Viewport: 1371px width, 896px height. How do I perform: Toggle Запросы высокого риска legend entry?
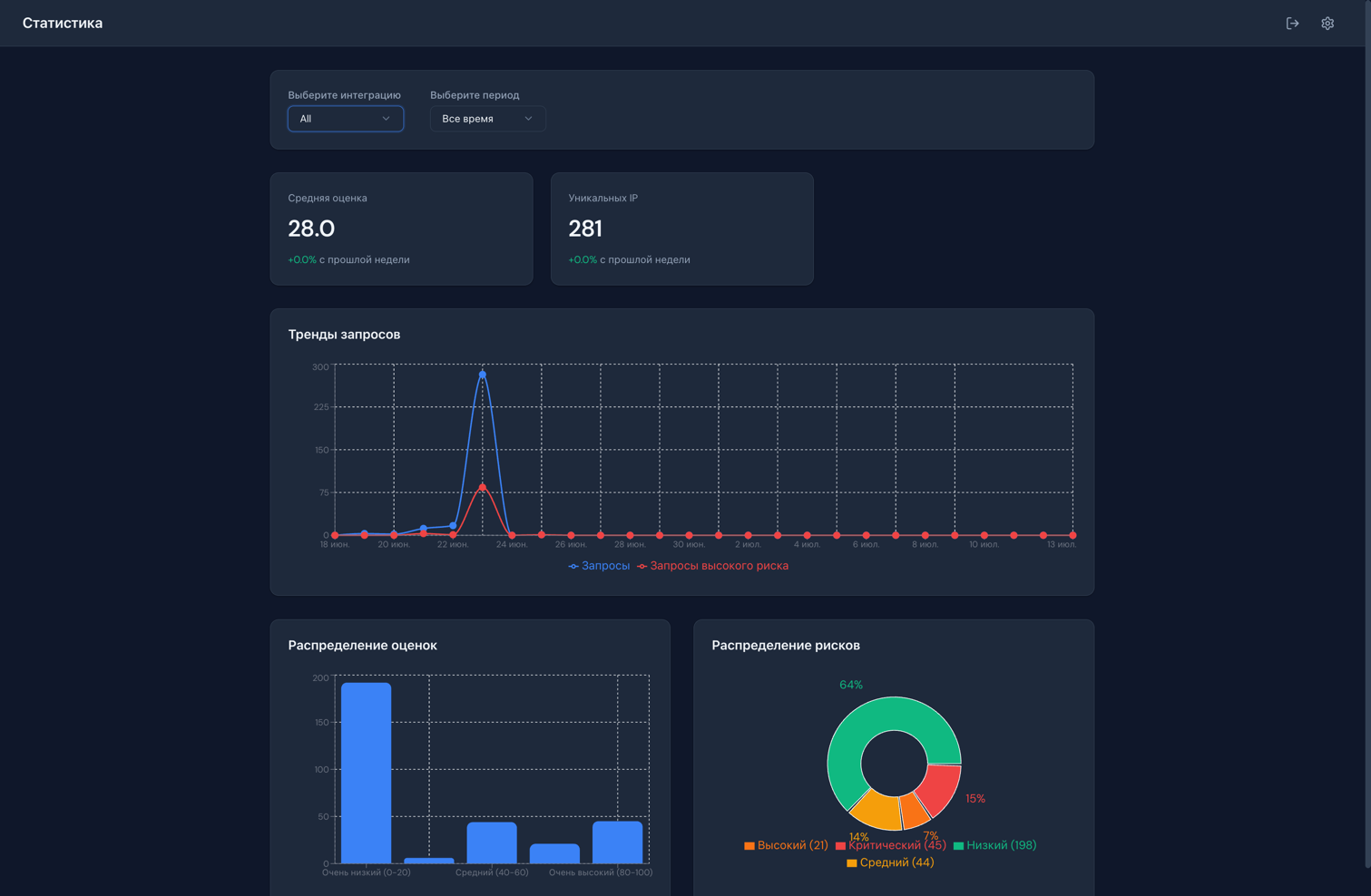[x=713, y=566]
